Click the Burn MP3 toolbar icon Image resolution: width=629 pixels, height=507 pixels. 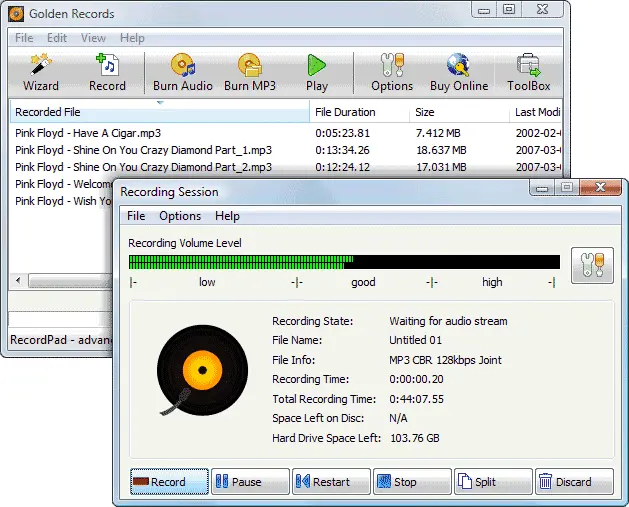click(249, 73)
